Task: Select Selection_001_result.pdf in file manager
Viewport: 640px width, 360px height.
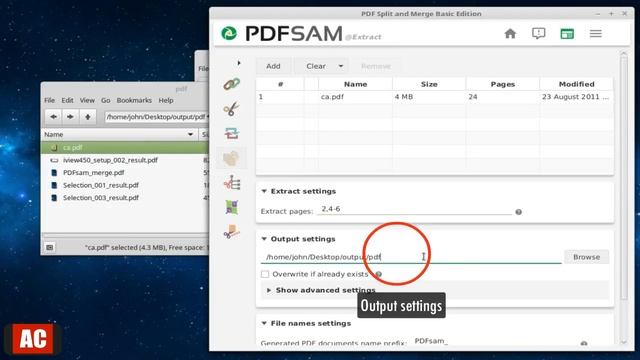Action: [124, 185]
